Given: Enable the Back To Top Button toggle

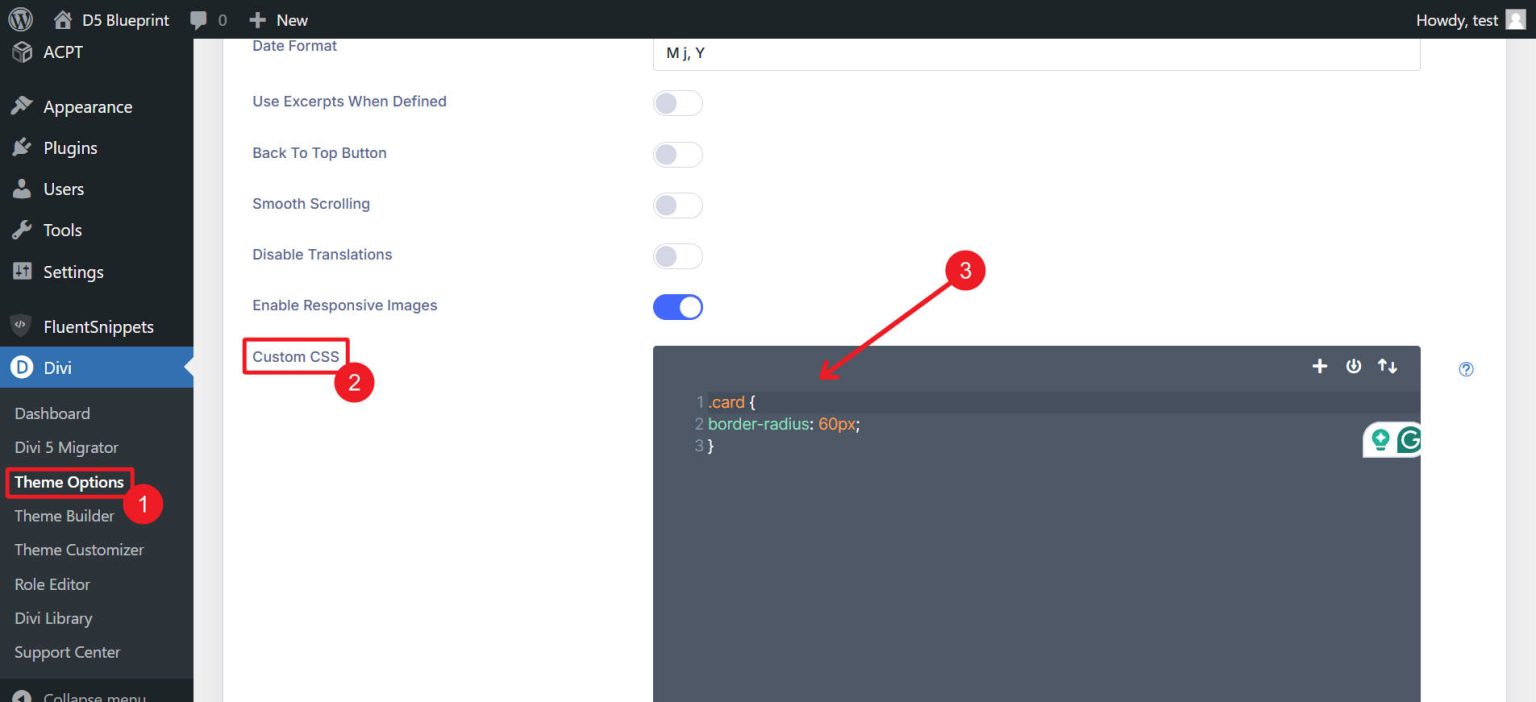Looking at the screenshot, I should click(678, 154).
